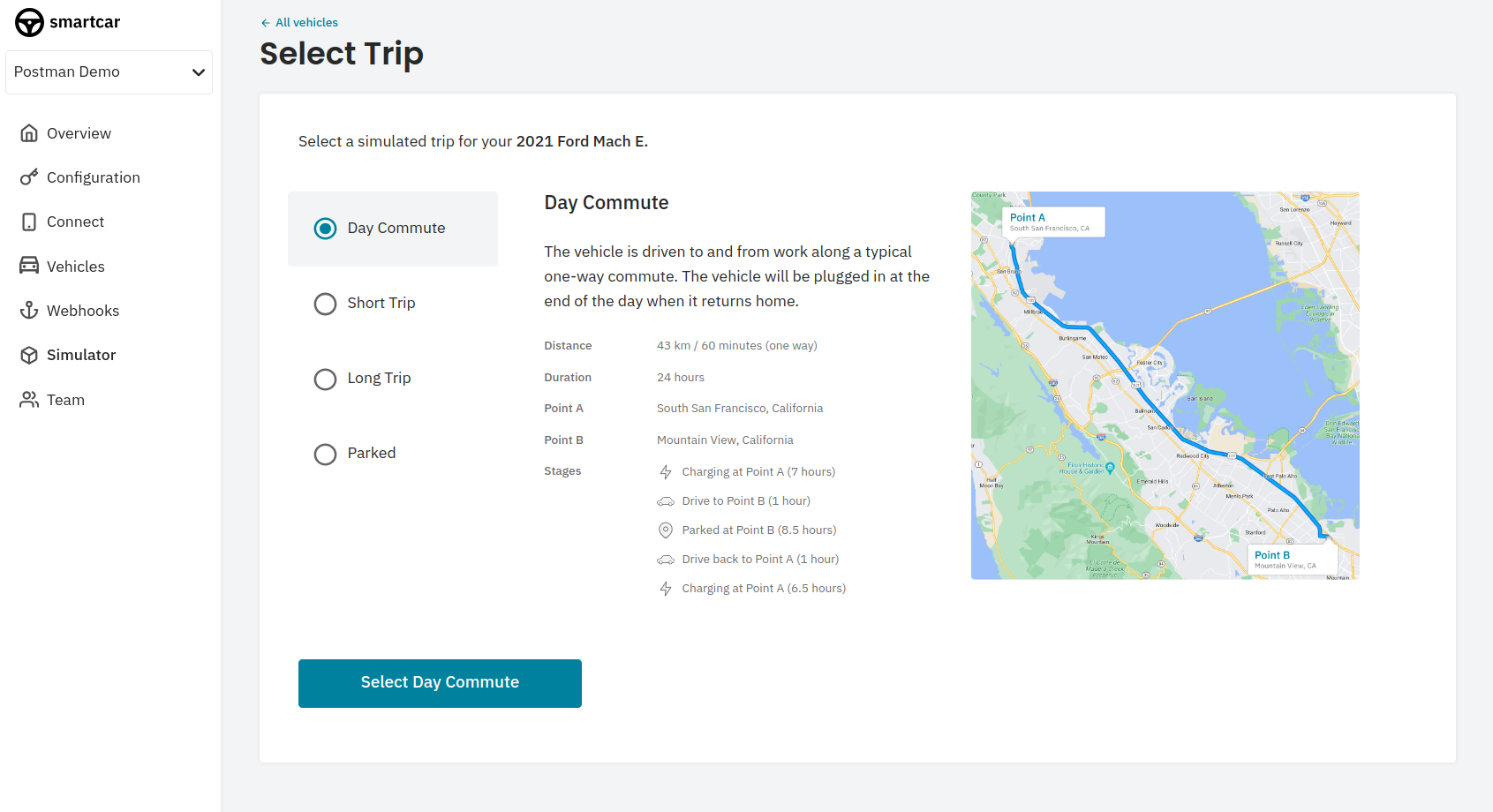Select the Day Commute radio button
The image size is (1493, 812).
tap(325, 229)
